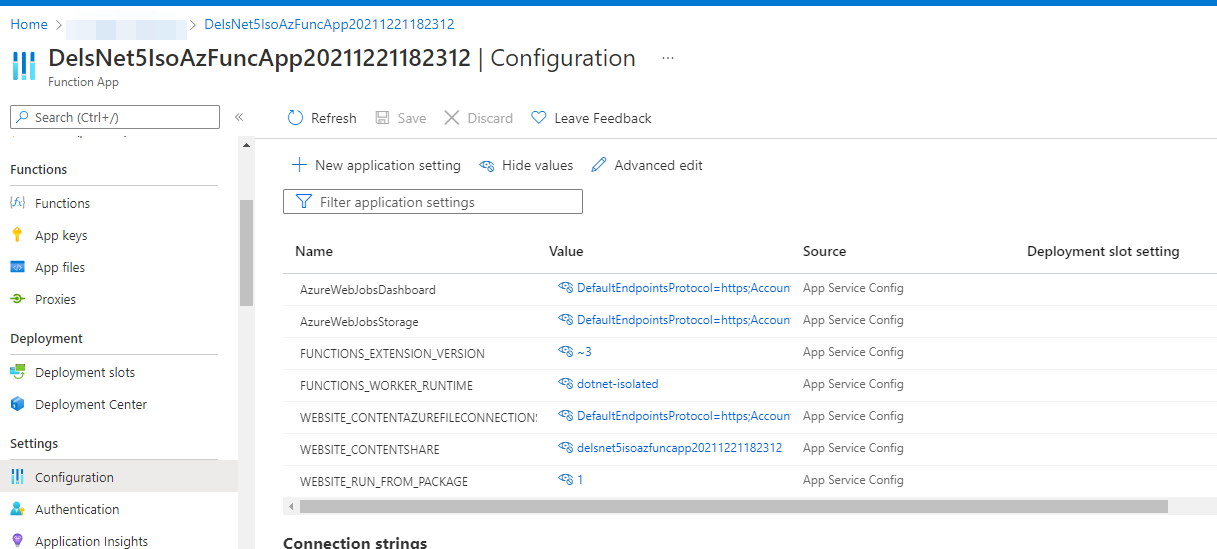Toggle visibility of FUNCTIONS_EXTENSION_VERSION value
The width and height of the screenshot is (1217, 549).
click(565, 352)
